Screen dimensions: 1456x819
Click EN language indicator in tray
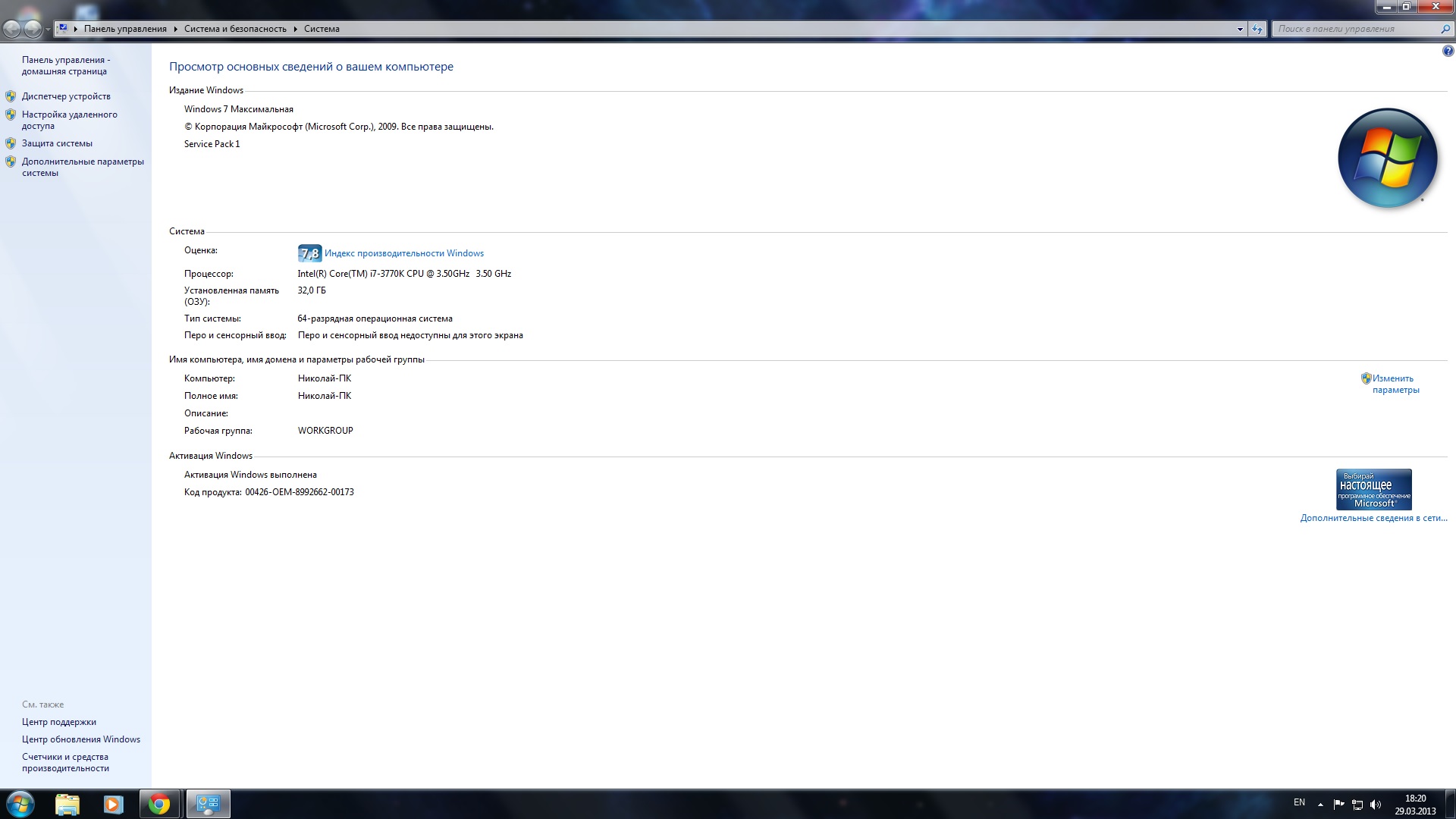tap(1299, 802)
